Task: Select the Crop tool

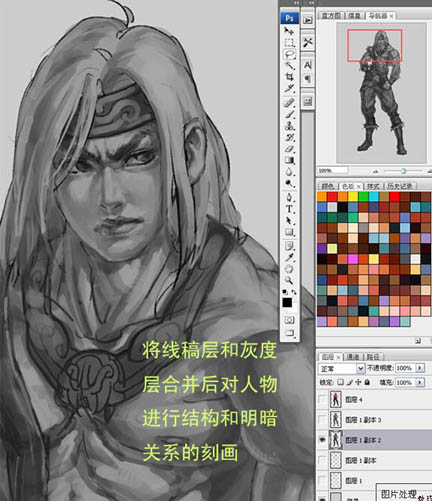Action: pos(289,77)
